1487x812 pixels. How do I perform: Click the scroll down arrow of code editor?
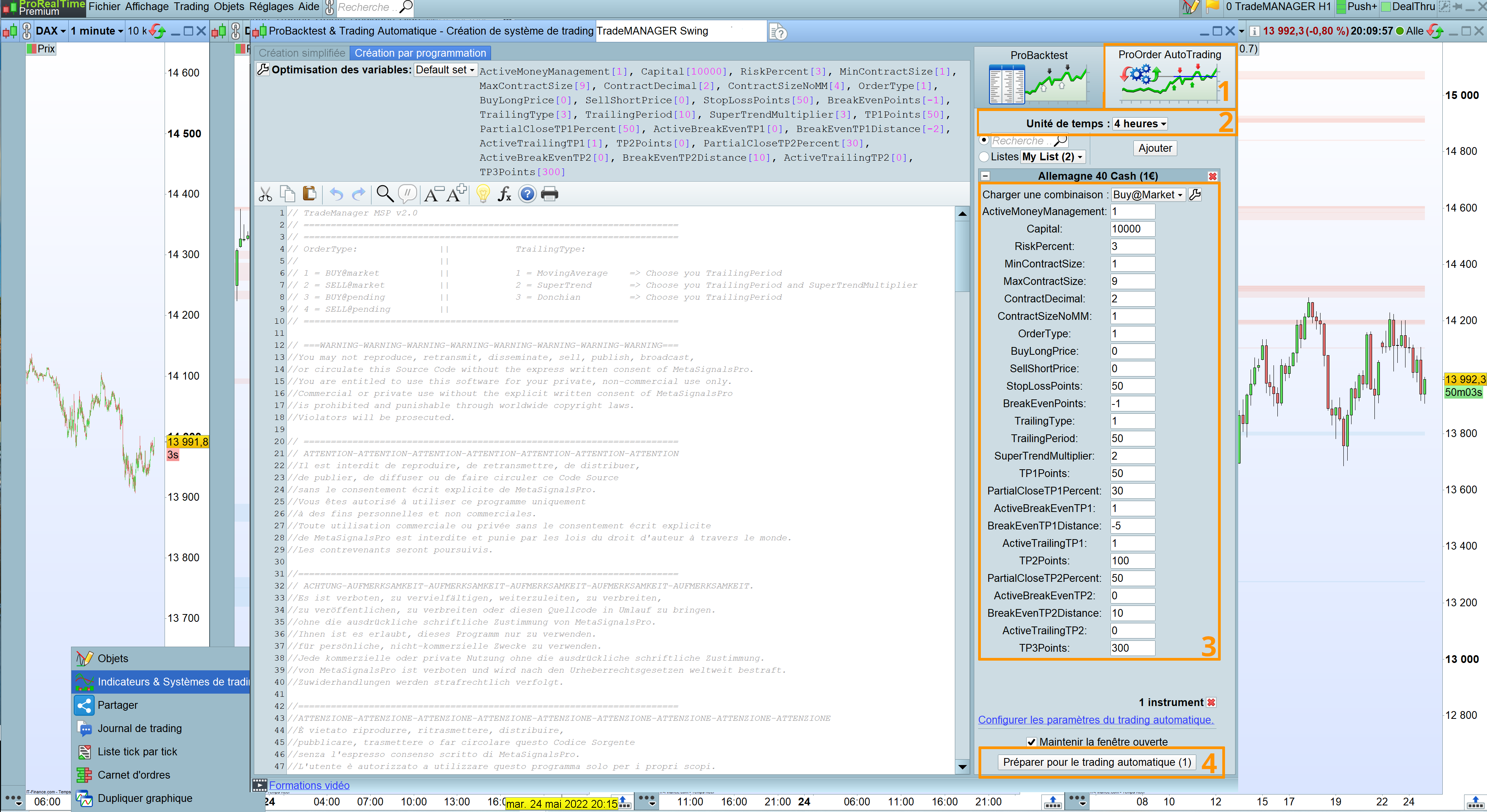[962, 767]
